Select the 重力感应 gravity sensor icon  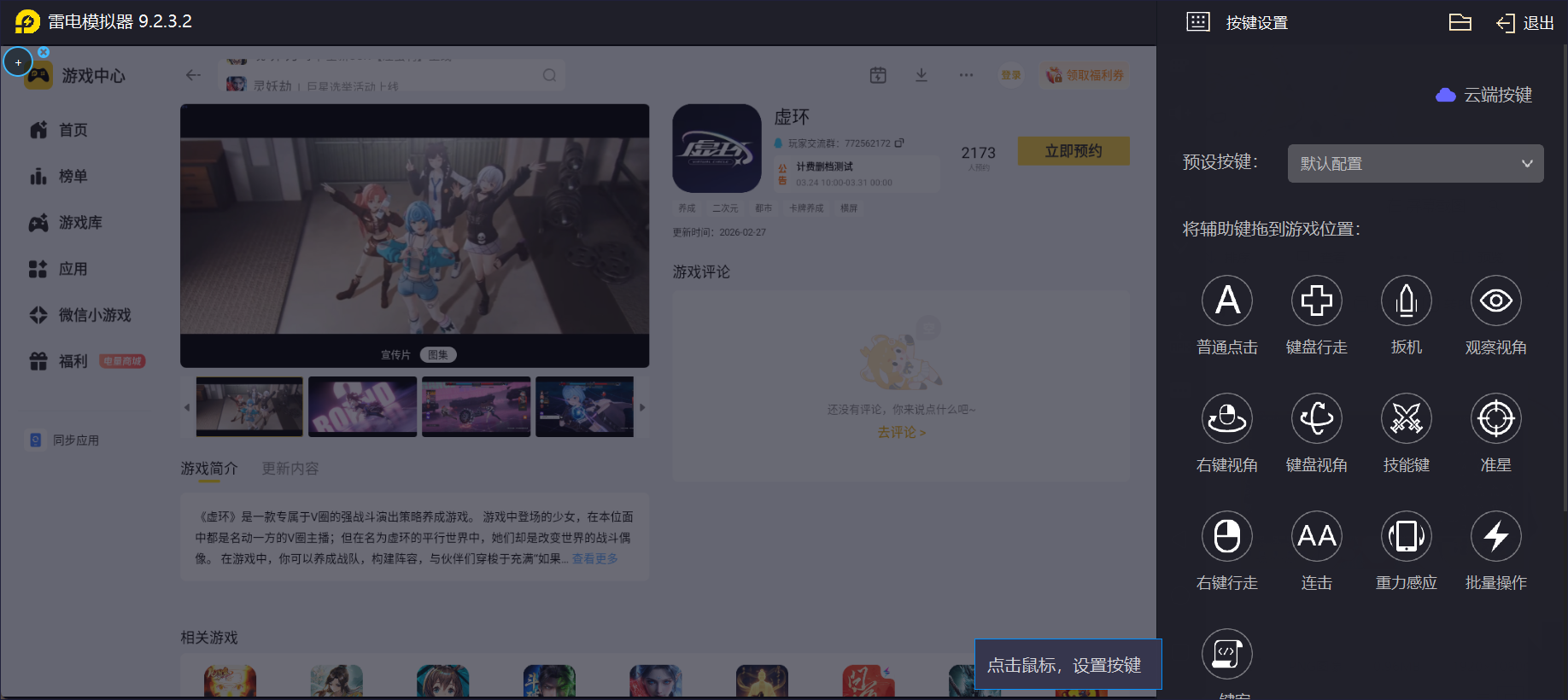click(x=1407, y=536)
